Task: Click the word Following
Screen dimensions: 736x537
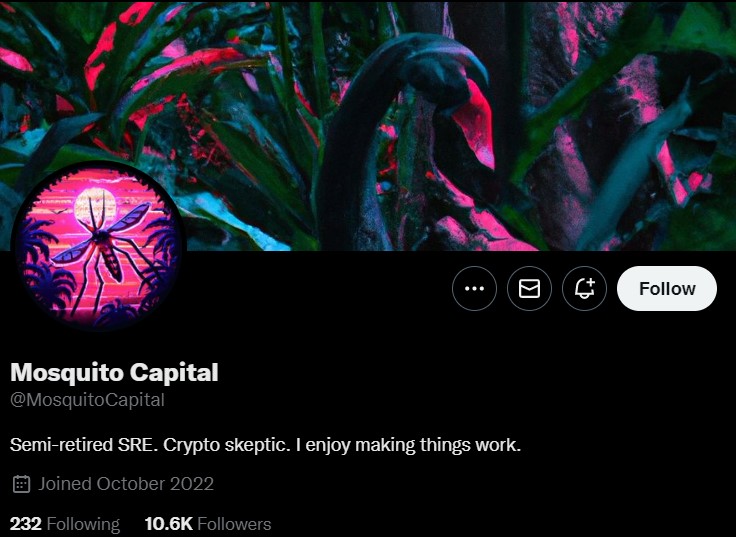Action: click(84, 524)
